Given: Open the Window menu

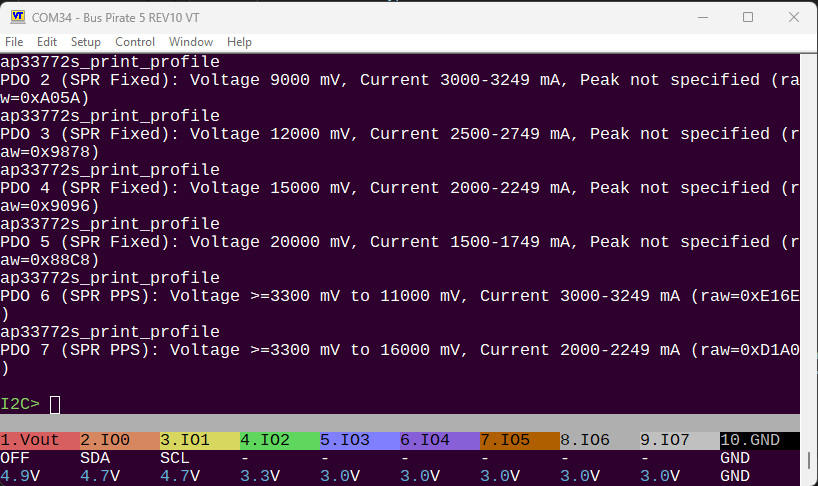Looking at the screenshot, I should pyautogui.click(x=190, y=42).
